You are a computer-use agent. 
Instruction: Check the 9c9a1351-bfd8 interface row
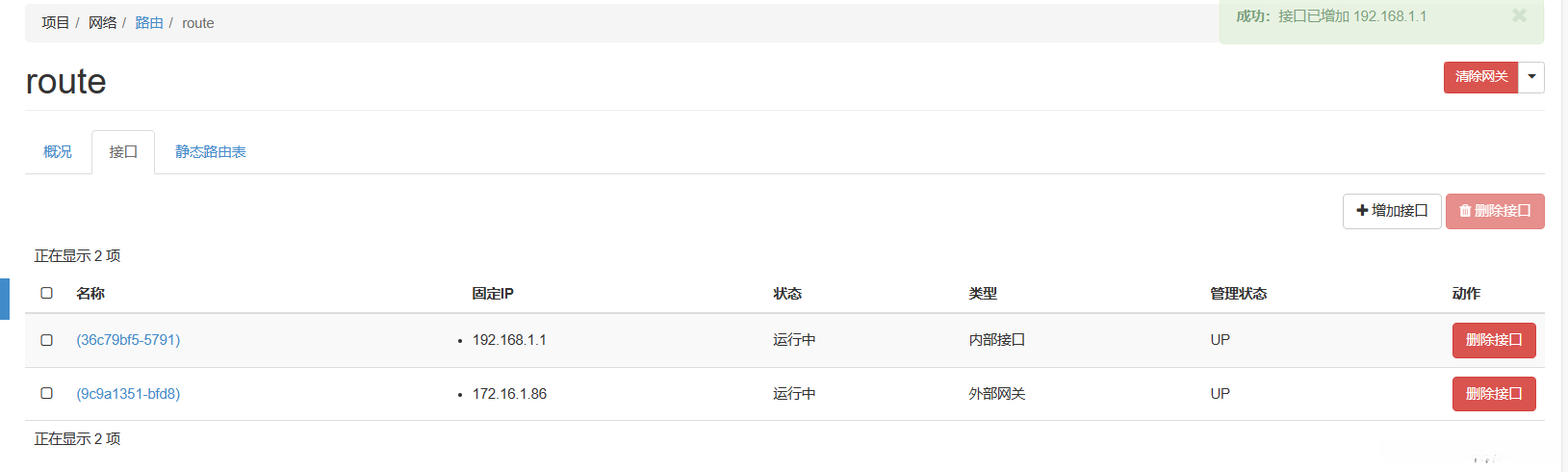pyautogui.click(x=46, y=393)
